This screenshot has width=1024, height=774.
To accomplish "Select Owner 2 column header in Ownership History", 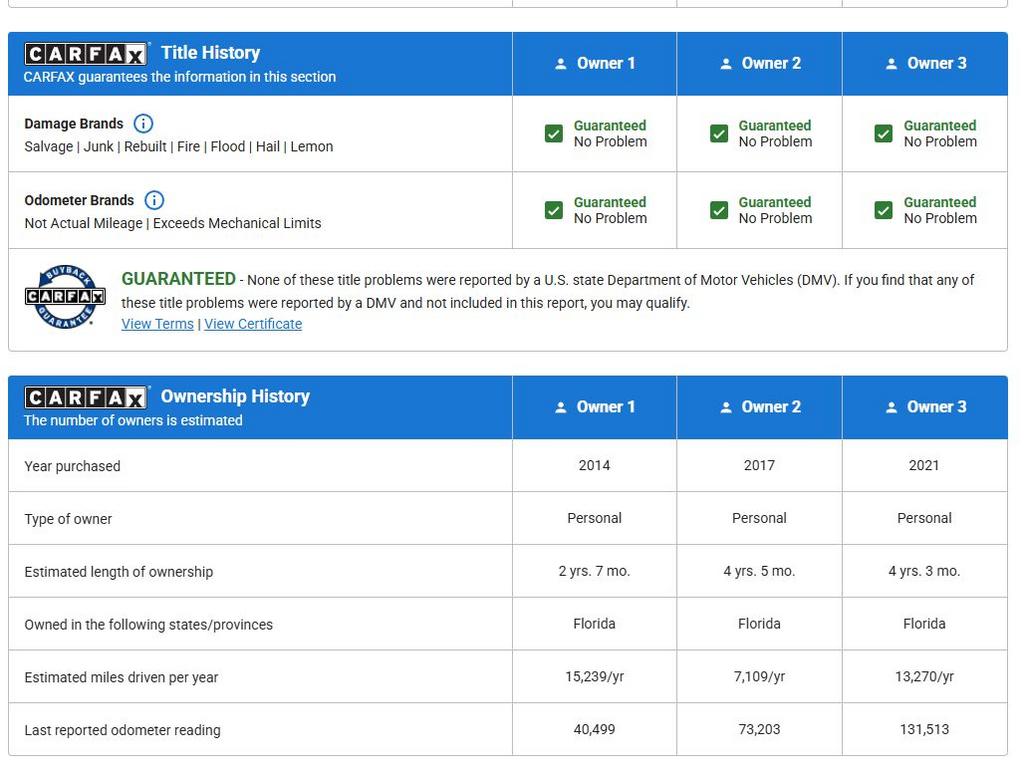I will coord(759,407).
